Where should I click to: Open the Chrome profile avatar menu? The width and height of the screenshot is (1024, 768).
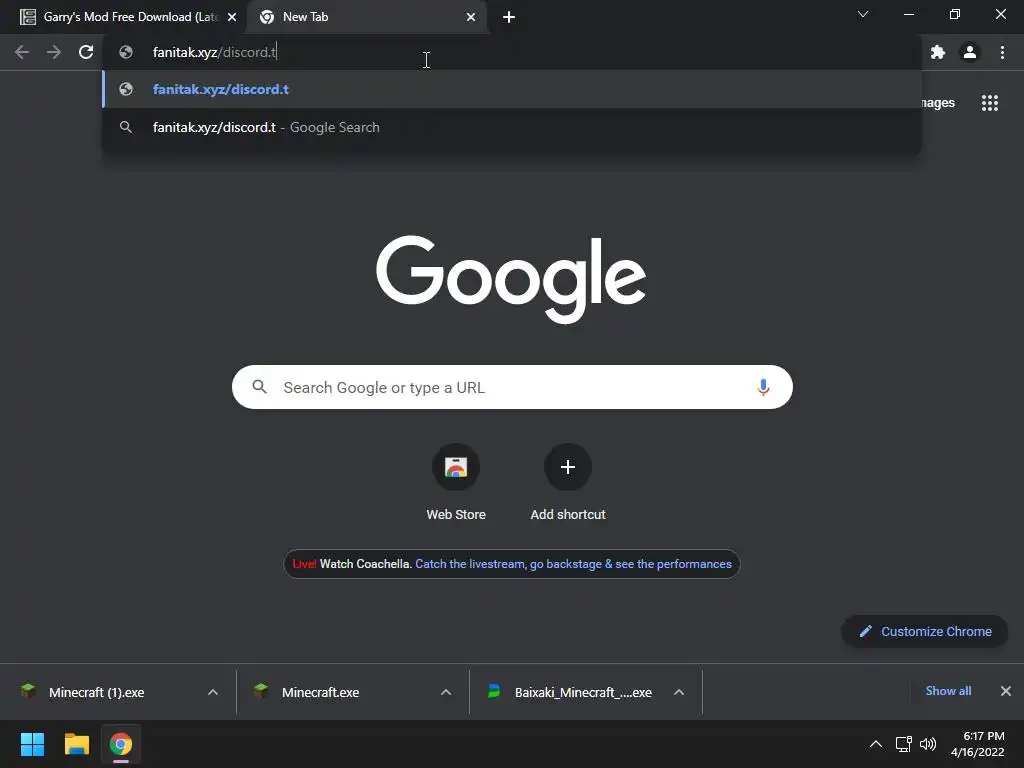(x=970, y=52)
